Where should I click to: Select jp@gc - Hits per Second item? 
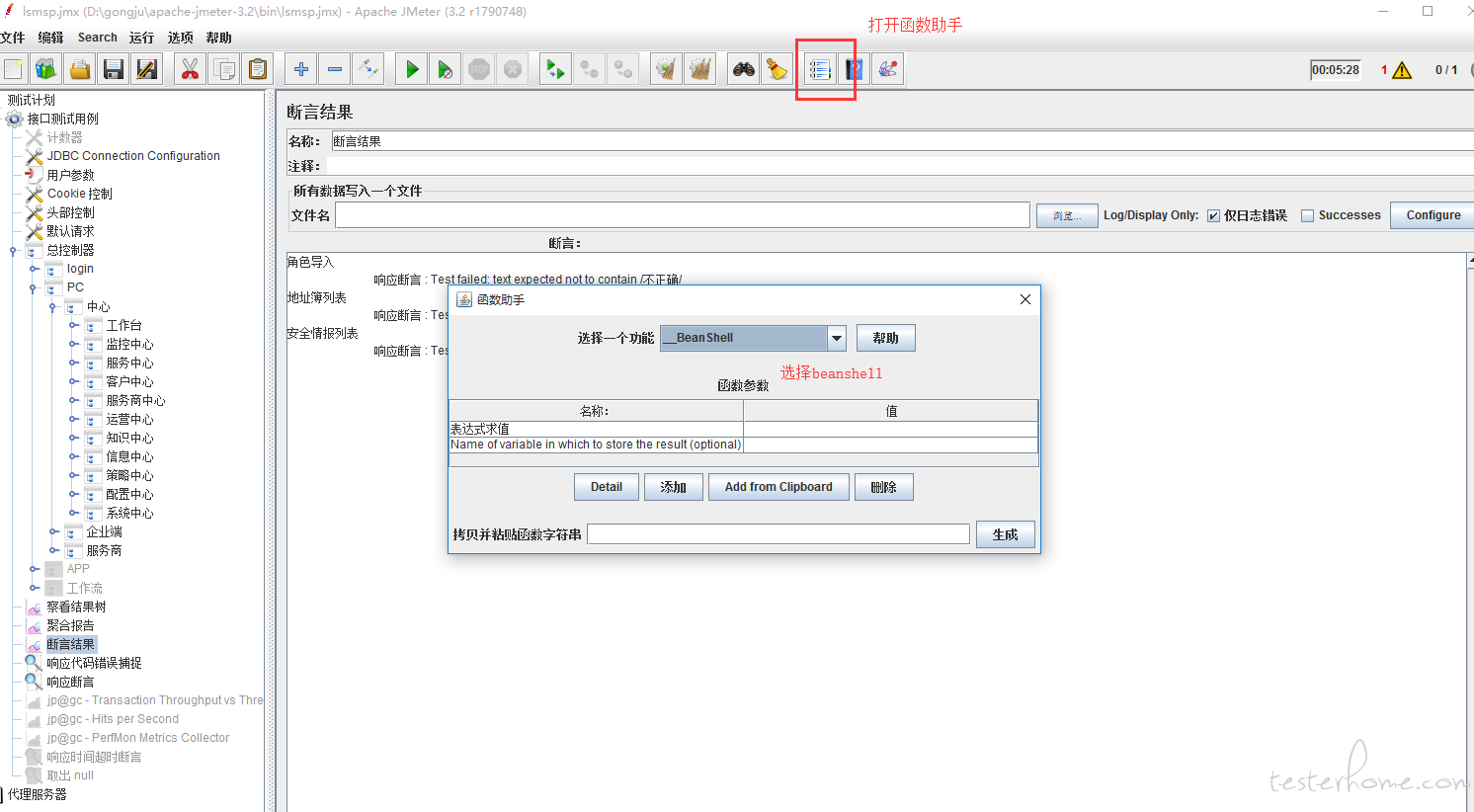[x=113, y=719]
